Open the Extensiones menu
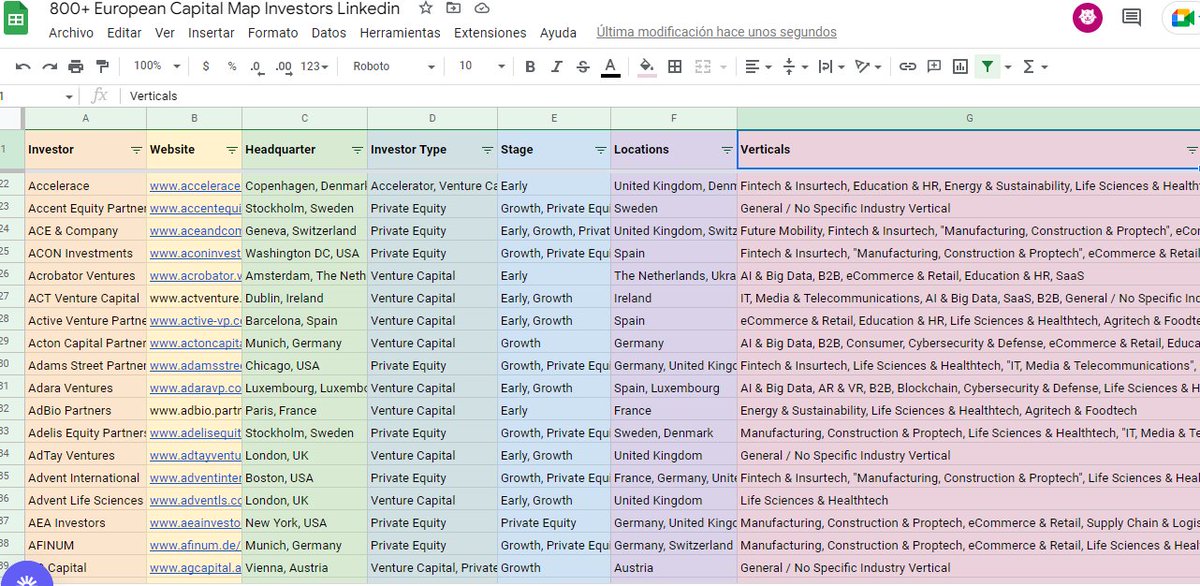 click(x=490, y=33)
